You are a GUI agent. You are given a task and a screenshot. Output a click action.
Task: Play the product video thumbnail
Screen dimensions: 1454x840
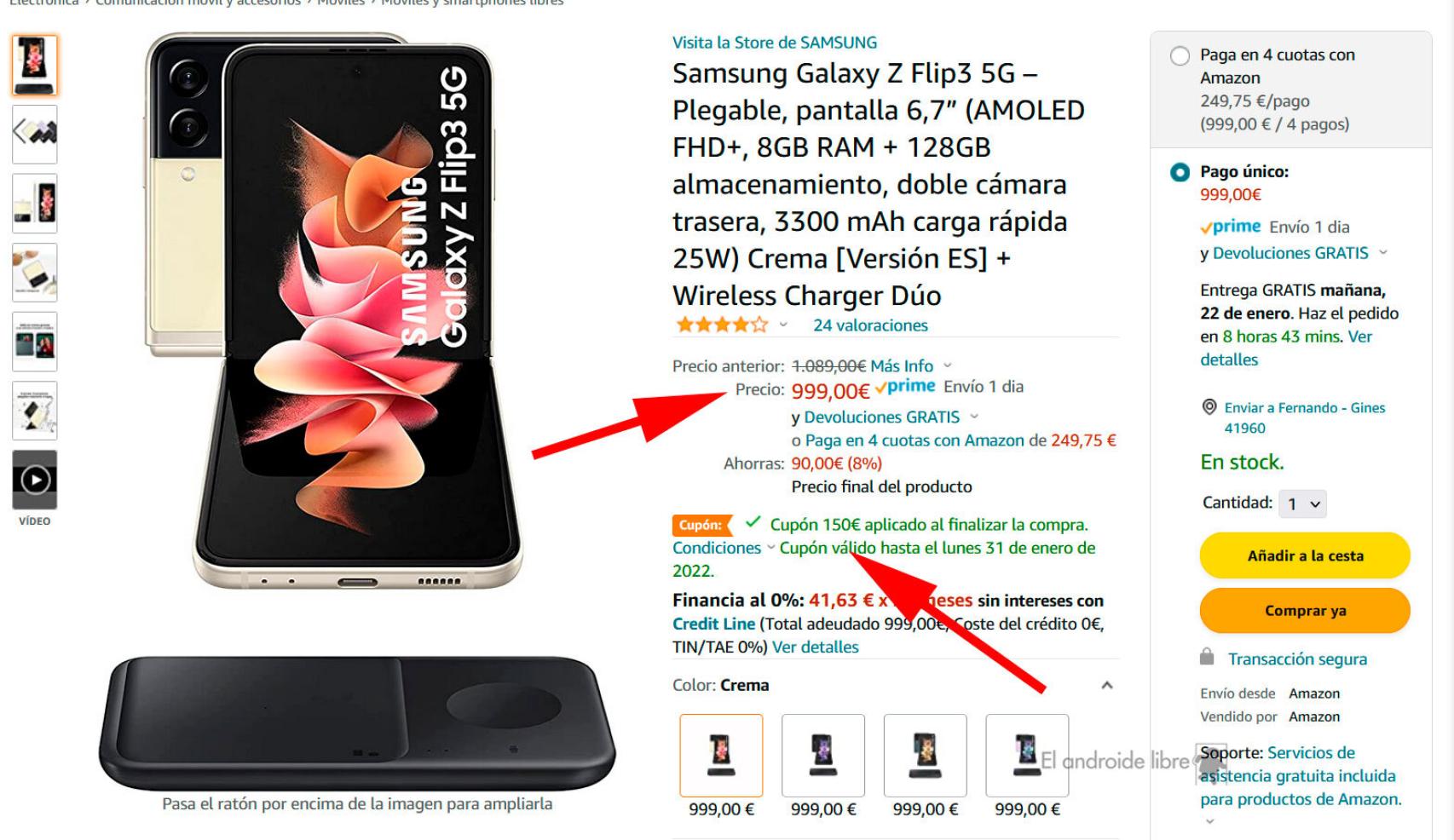35,480
